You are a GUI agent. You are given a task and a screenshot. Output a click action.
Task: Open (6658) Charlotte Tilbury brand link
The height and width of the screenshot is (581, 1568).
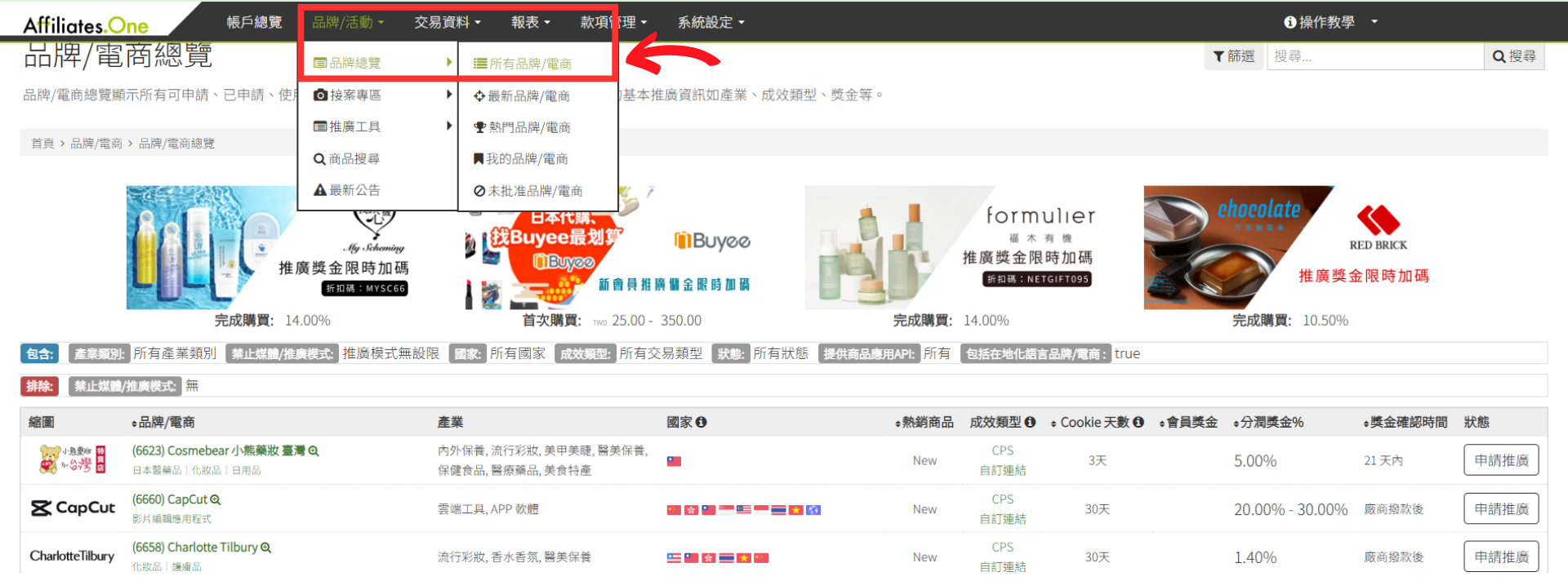tap(195, 548)
